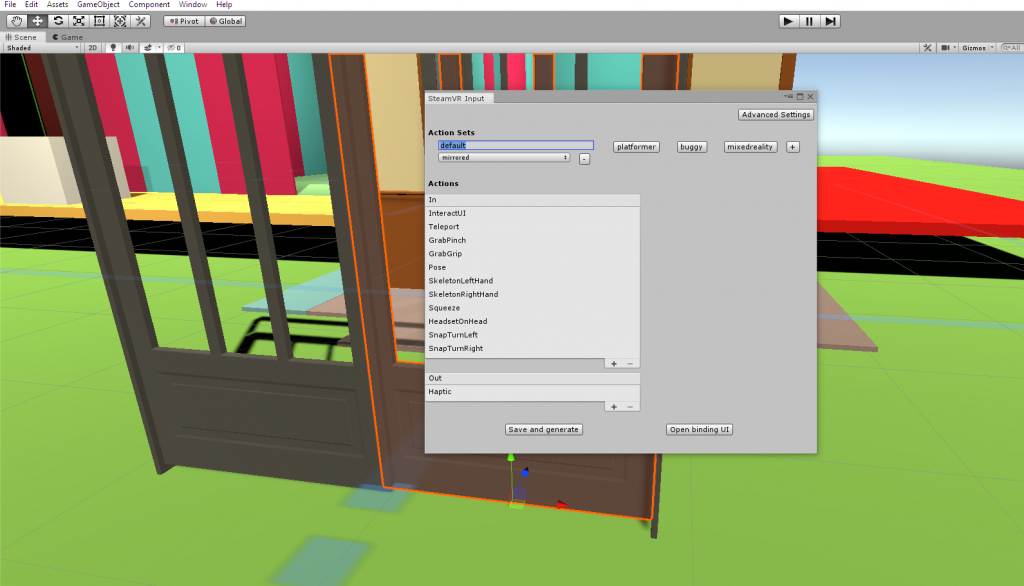Select the Scale tool

[78, 21]
